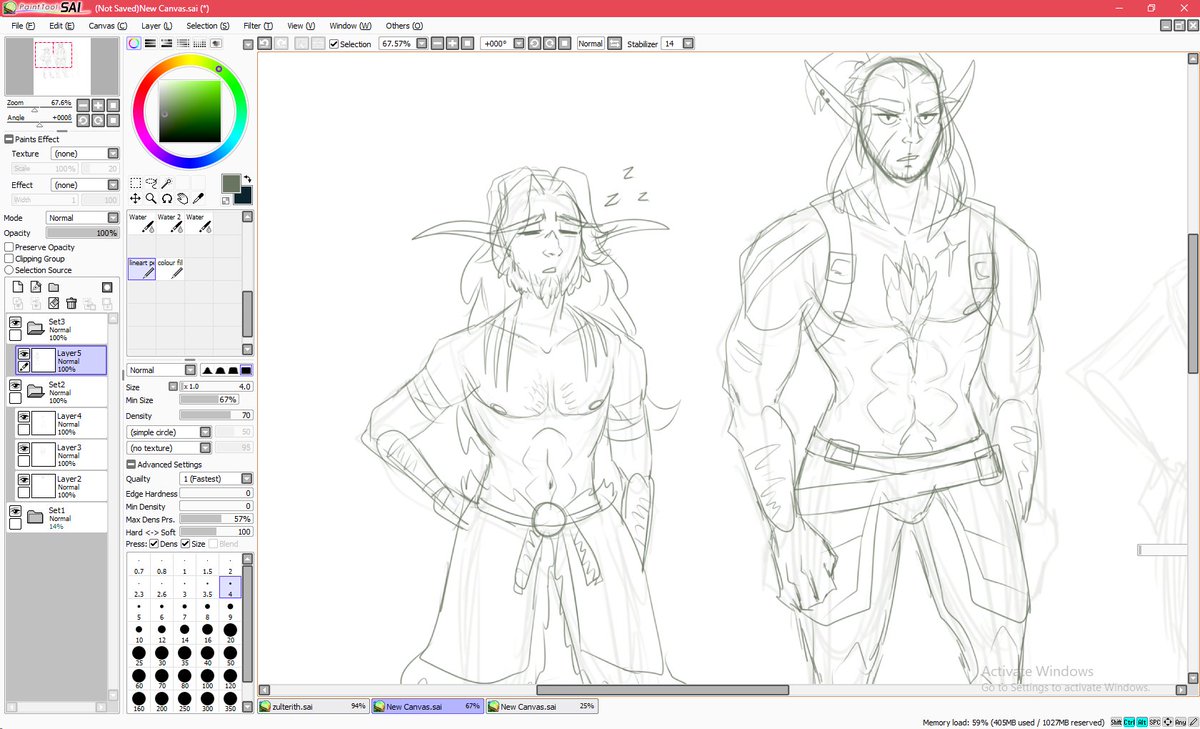
Task: Select brush size 0.7 preset
Action: 139,566
